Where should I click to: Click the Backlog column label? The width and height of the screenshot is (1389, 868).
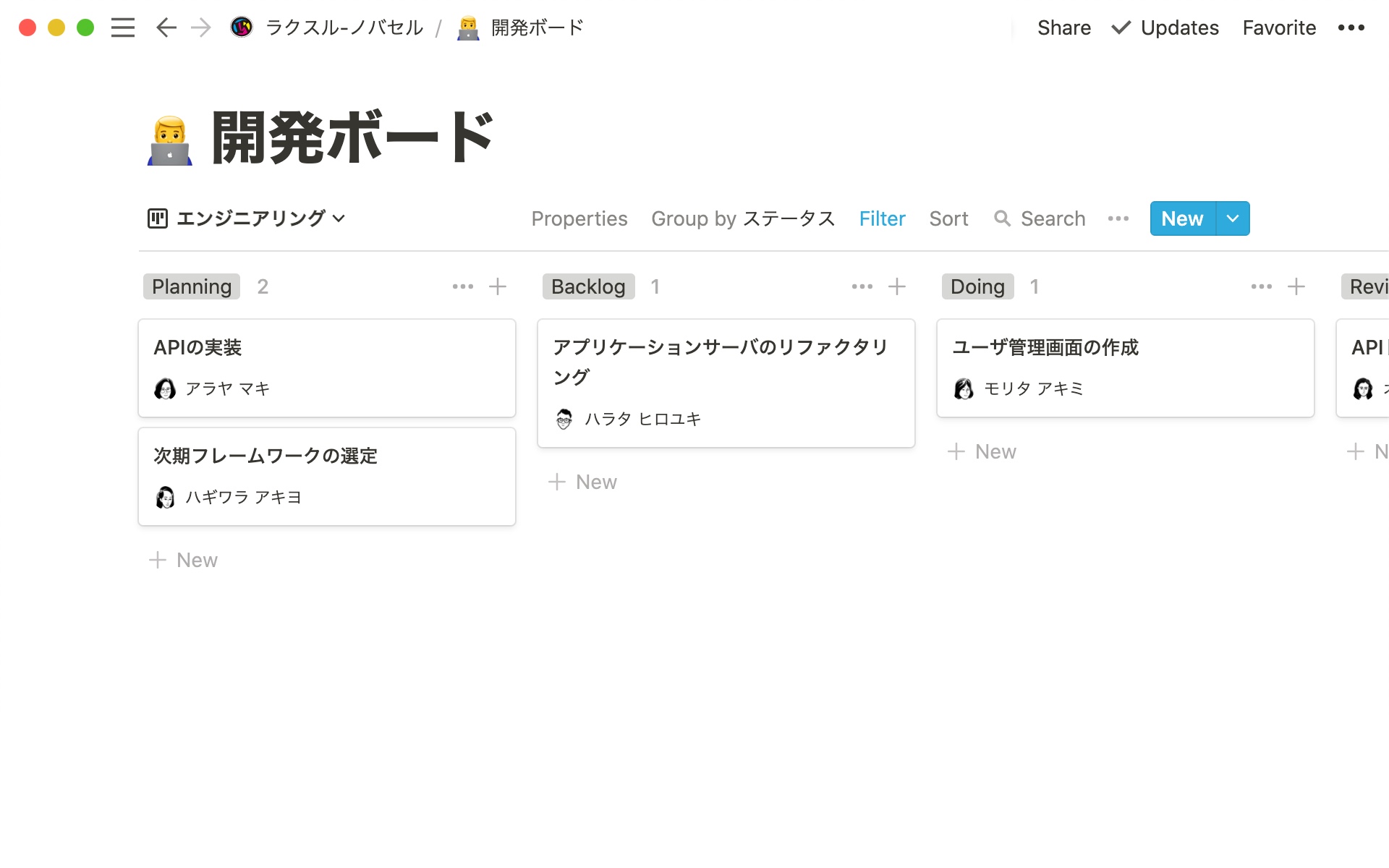coord(589,286)
